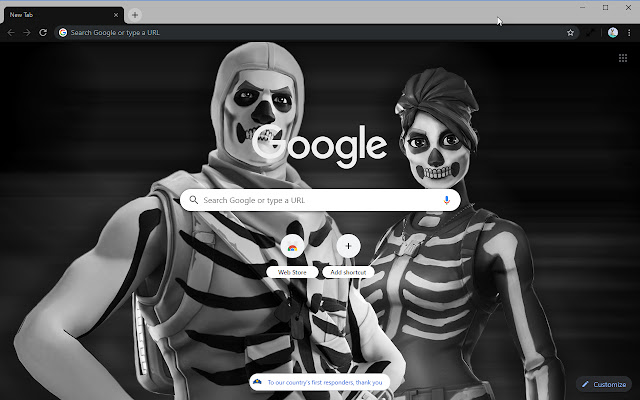Close the New Tab tab

[116, 15]
